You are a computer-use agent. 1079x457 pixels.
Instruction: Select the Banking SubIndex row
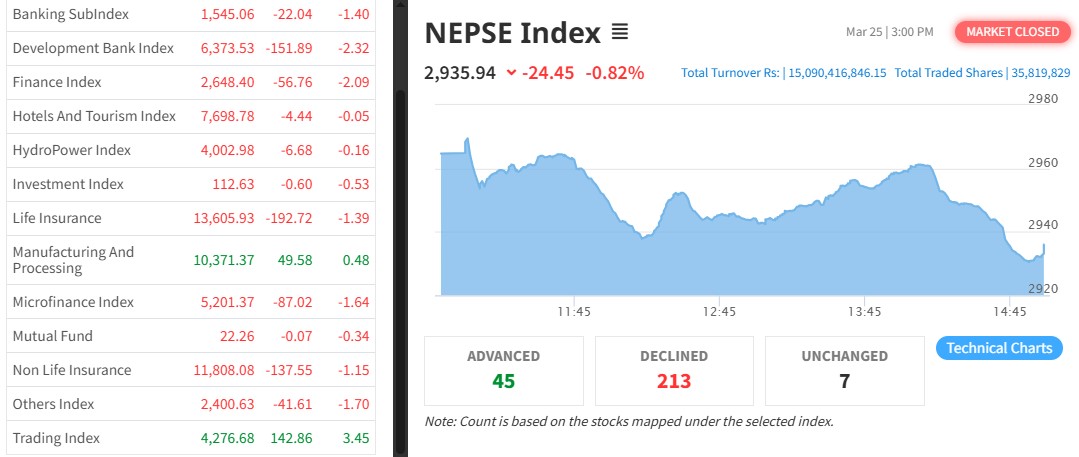point(70,15)
